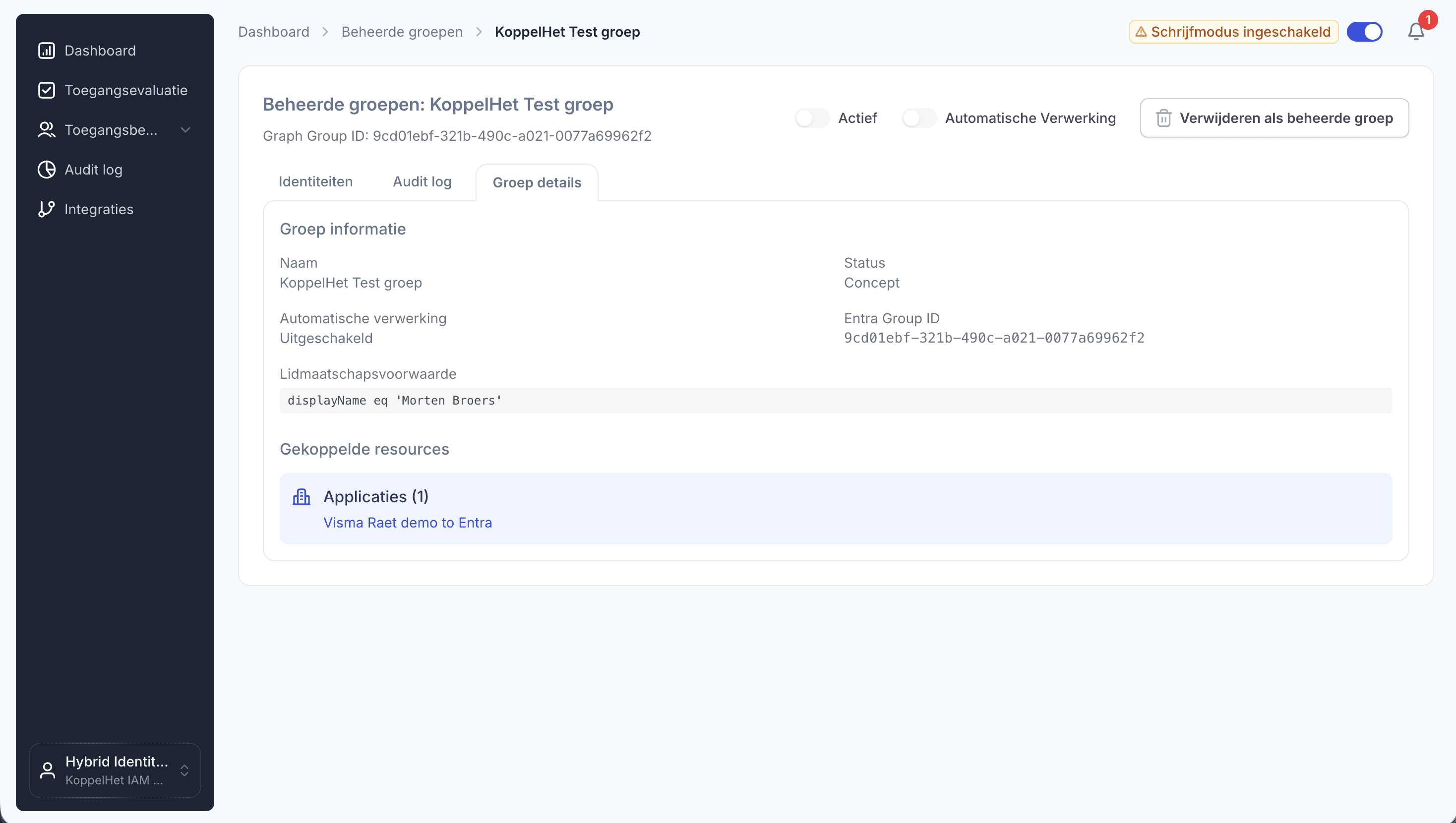Click the Applicaties building icon
Screen dimensions: 1456x823
click(x=301, y=497)
